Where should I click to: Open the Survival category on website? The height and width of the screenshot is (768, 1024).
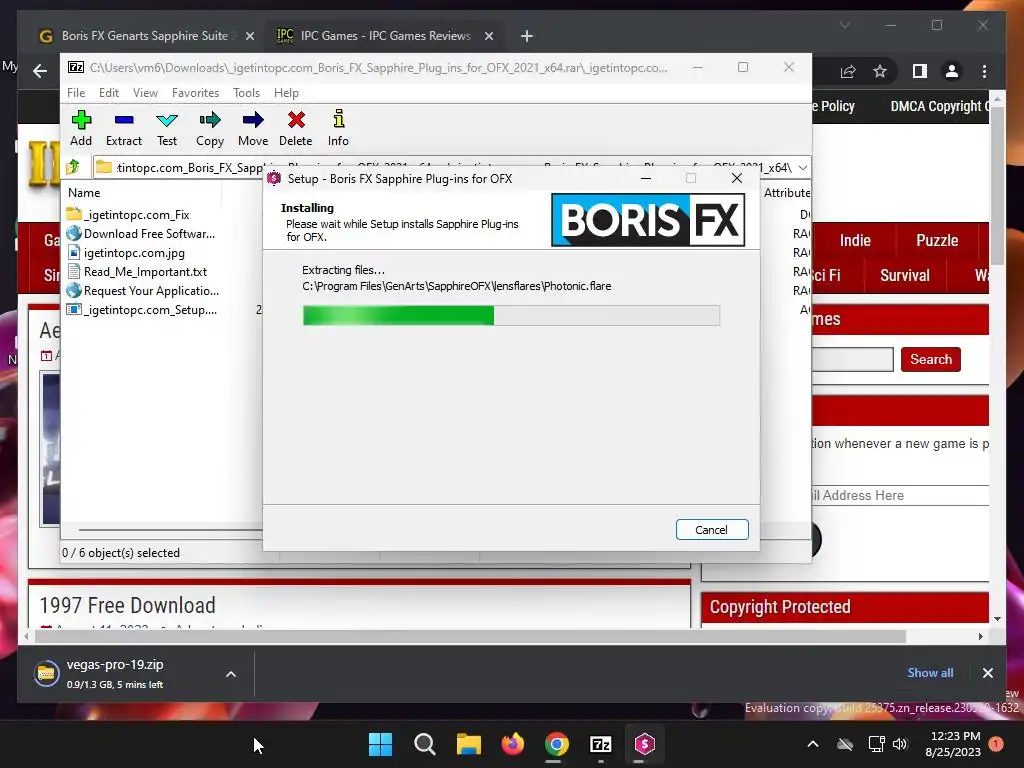[904, 275]
